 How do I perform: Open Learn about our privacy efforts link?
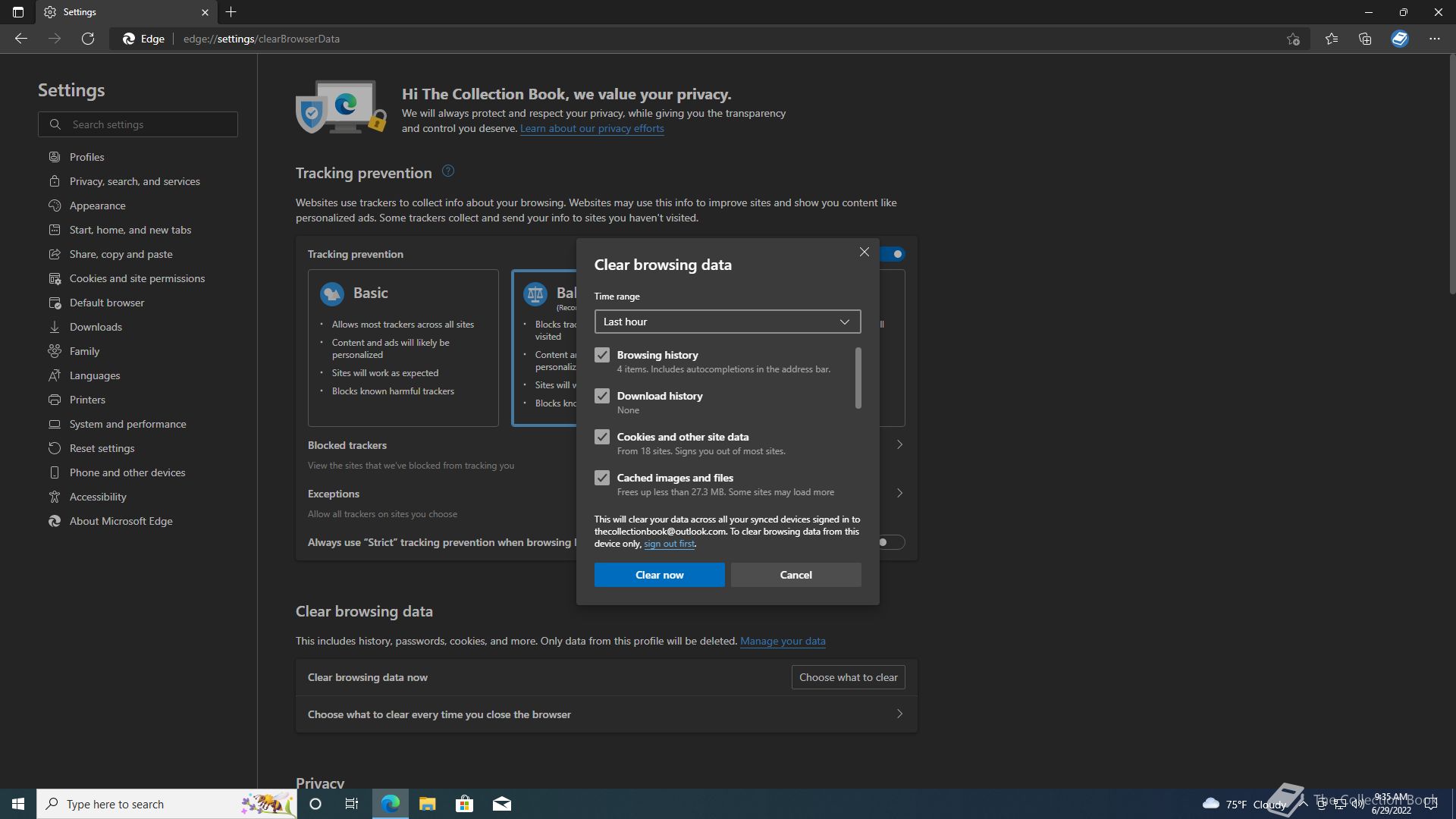coord(591,129)
